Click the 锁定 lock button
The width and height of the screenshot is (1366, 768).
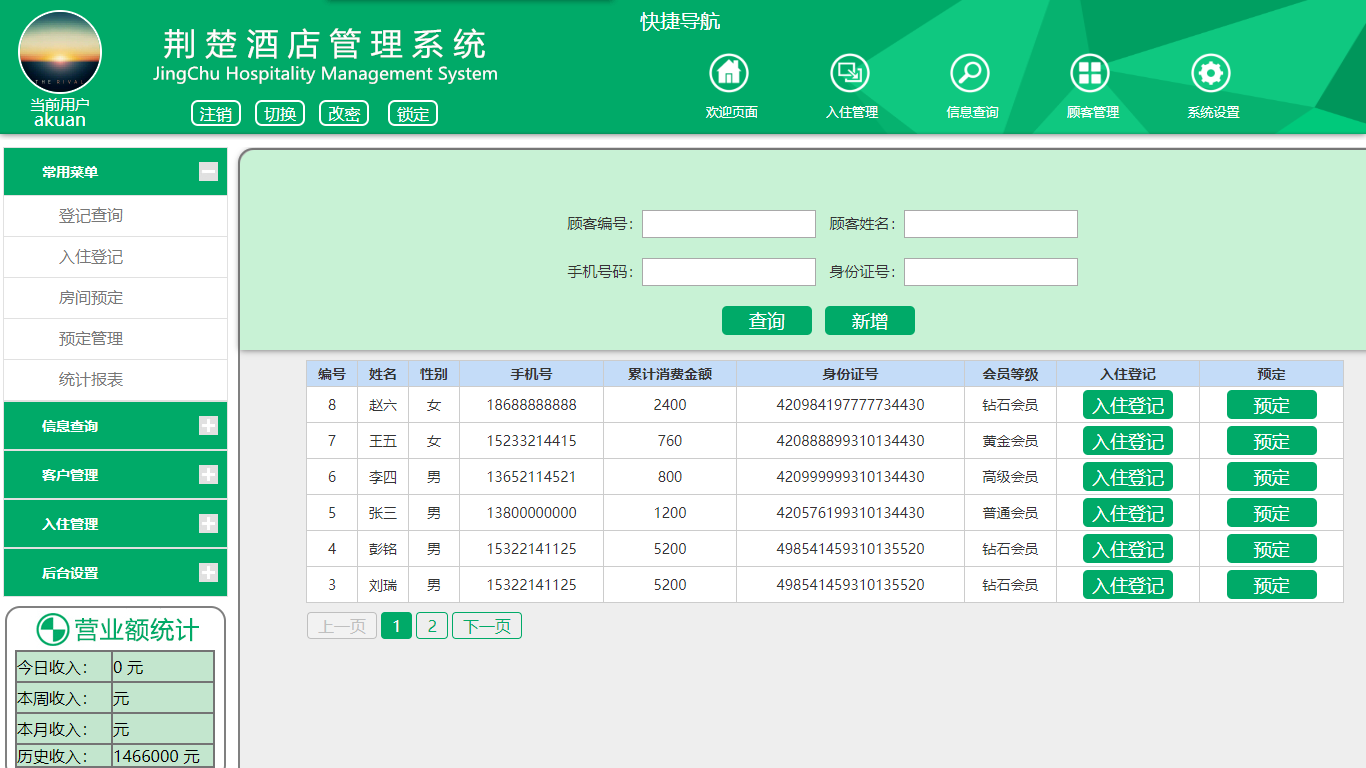pos(413,113)
